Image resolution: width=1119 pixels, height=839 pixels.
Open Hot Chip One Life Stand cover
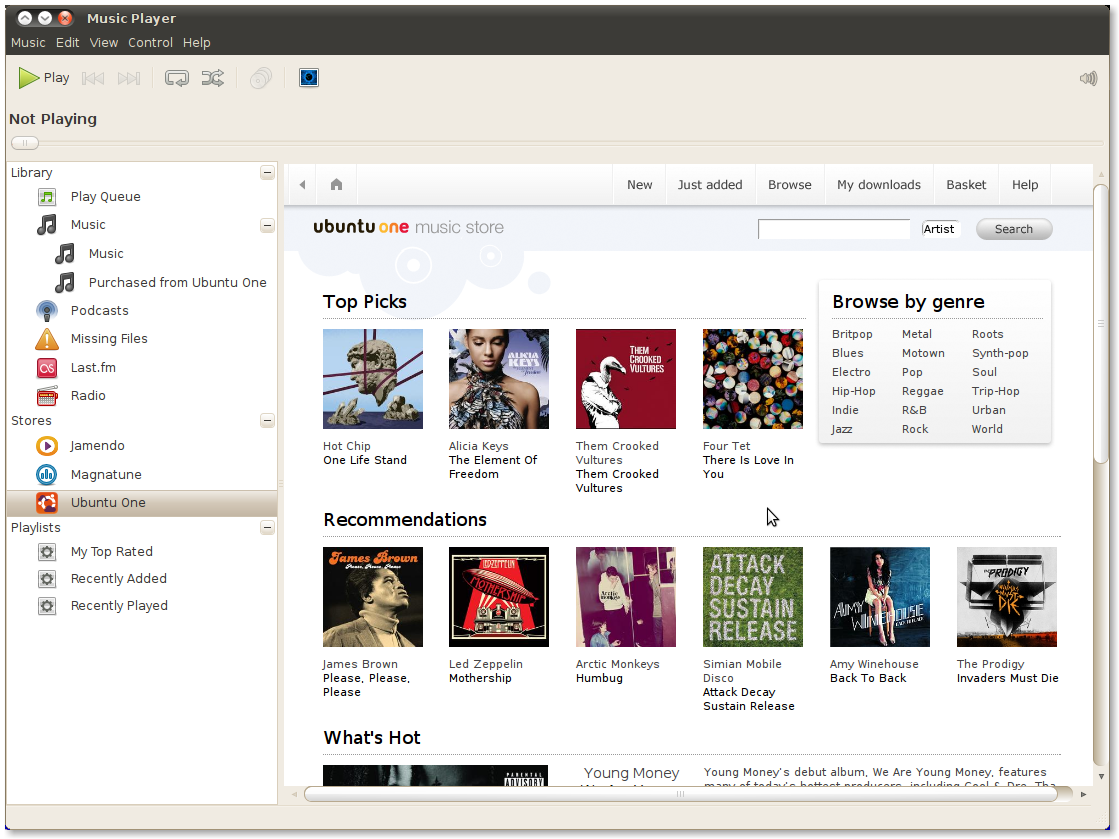click(373, 379)
